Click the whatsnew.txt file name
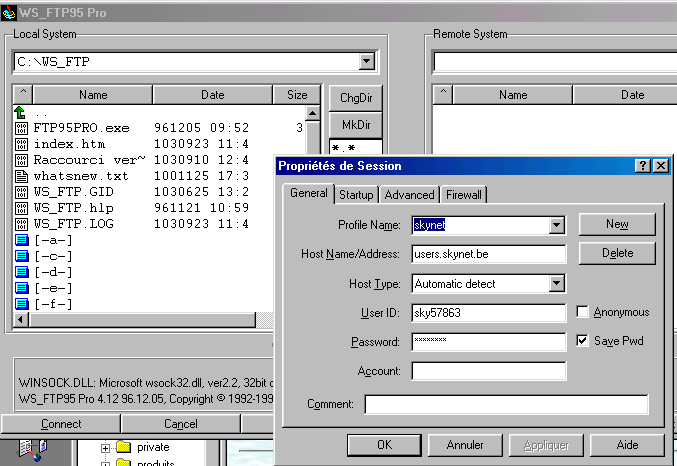Image resolution: width=677 pixels, height=466 pixels. coord(81,176)
